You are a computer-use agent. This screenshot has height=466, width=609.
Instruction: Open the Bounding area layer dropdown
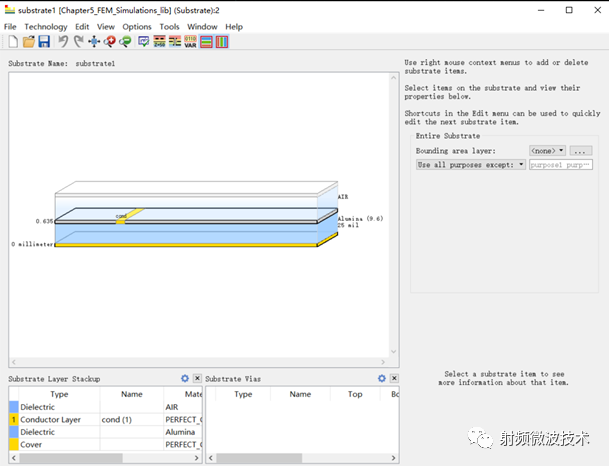(547, 150)
